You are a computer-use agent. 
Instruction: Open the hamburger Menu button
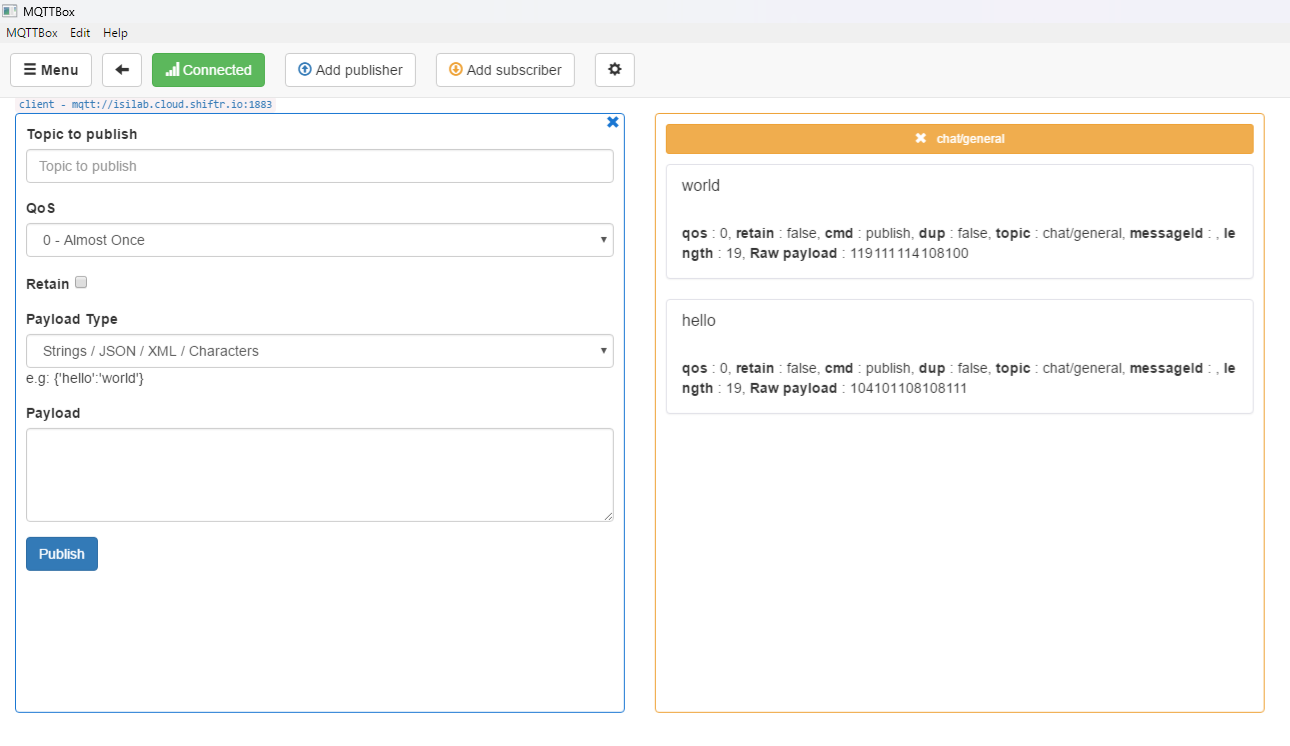[x=51, y=70]
